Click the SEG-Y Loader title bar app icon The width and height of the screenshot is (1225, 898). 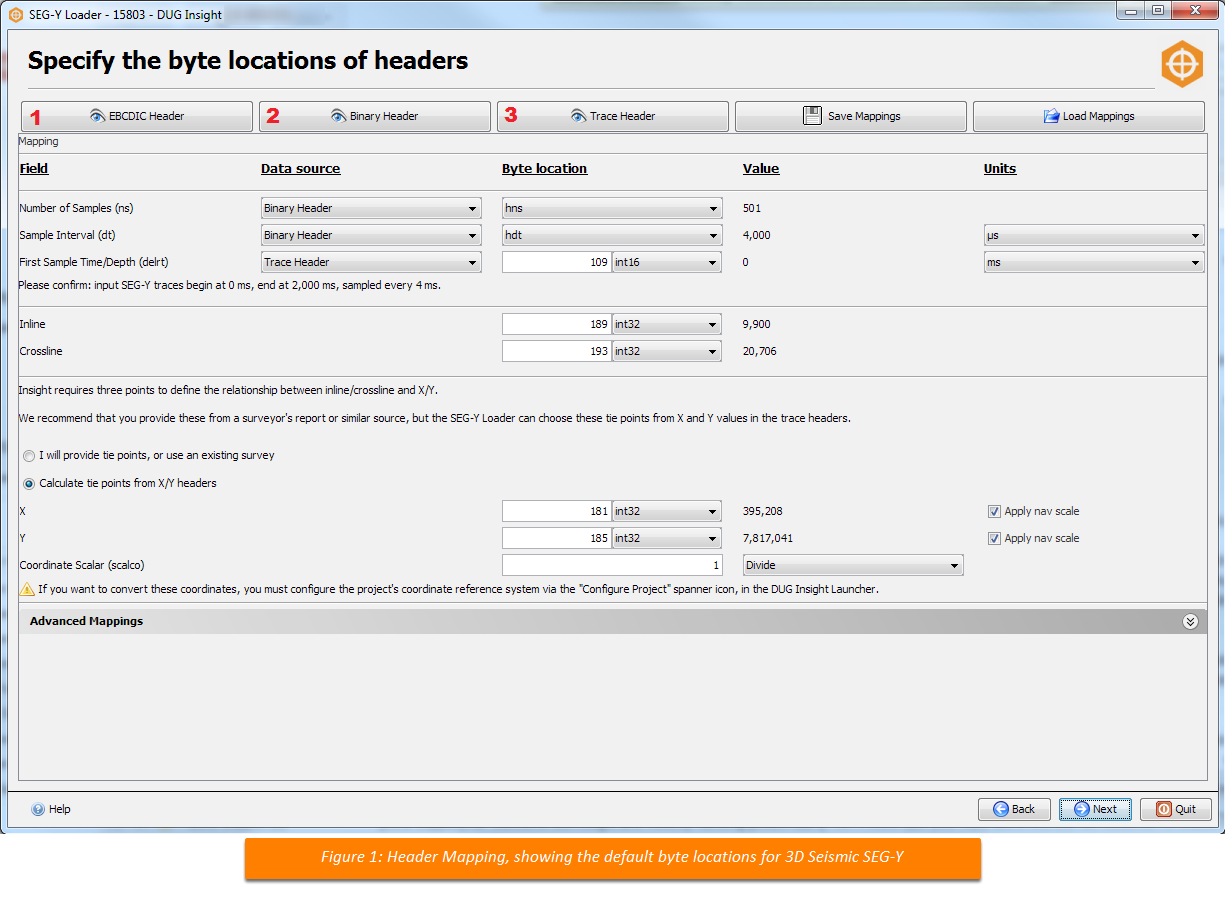pyautogui.click(x=15, y=15)
